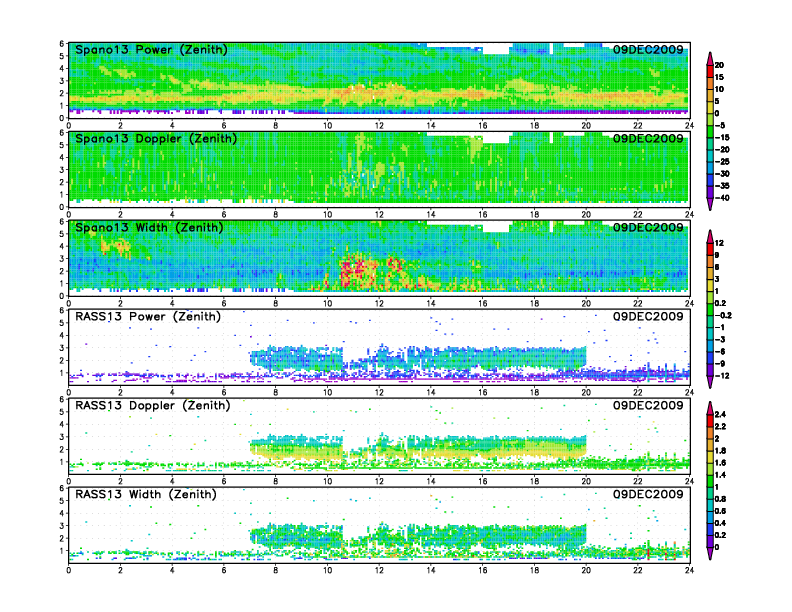Click the 09DEC2009 date in RASS13 Doppler panel

pyautogui.click(x=648, y=405)
